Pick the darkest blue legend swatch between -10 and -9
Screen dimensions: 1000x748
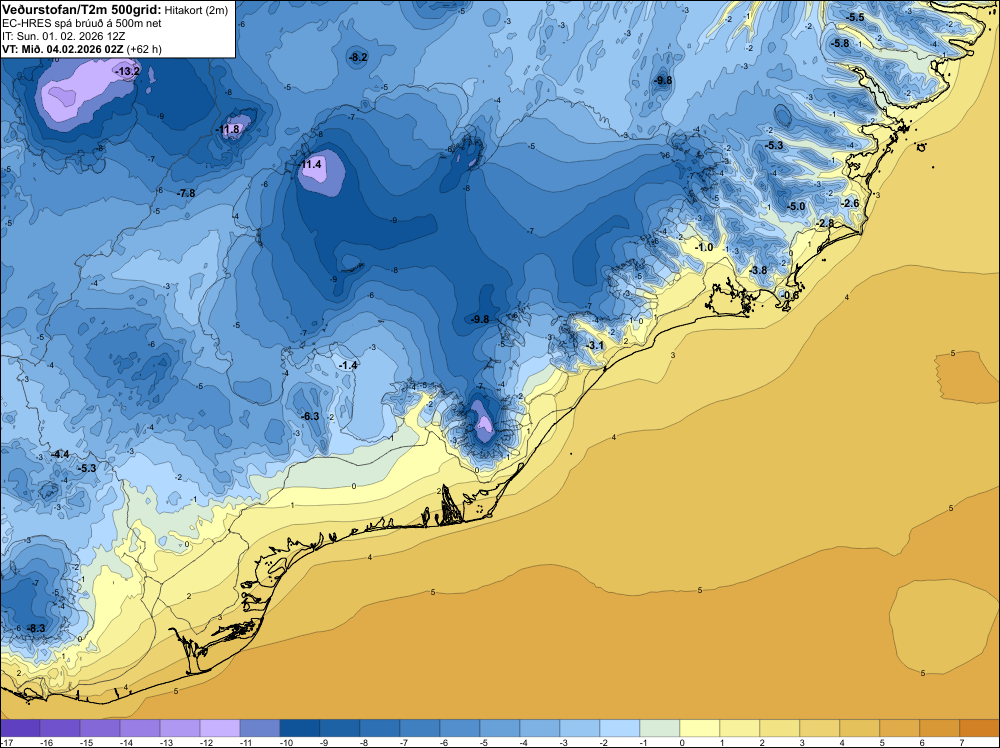[x=300, y=728]
